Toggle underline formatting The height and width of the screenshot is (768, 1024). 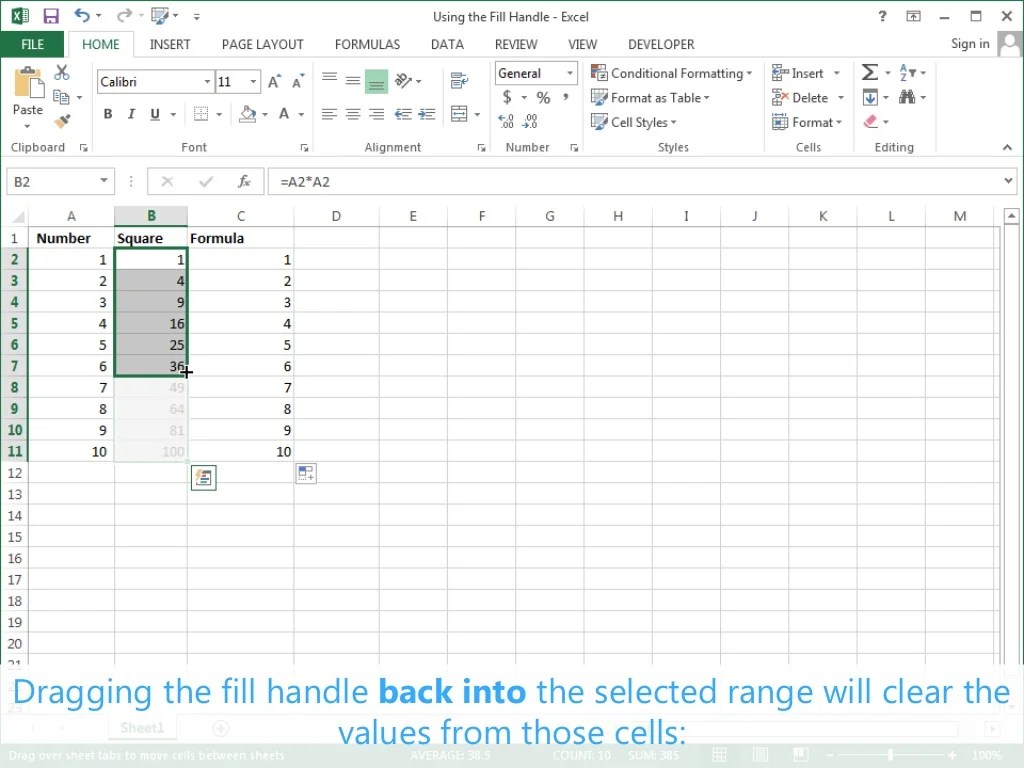(157, 114)
